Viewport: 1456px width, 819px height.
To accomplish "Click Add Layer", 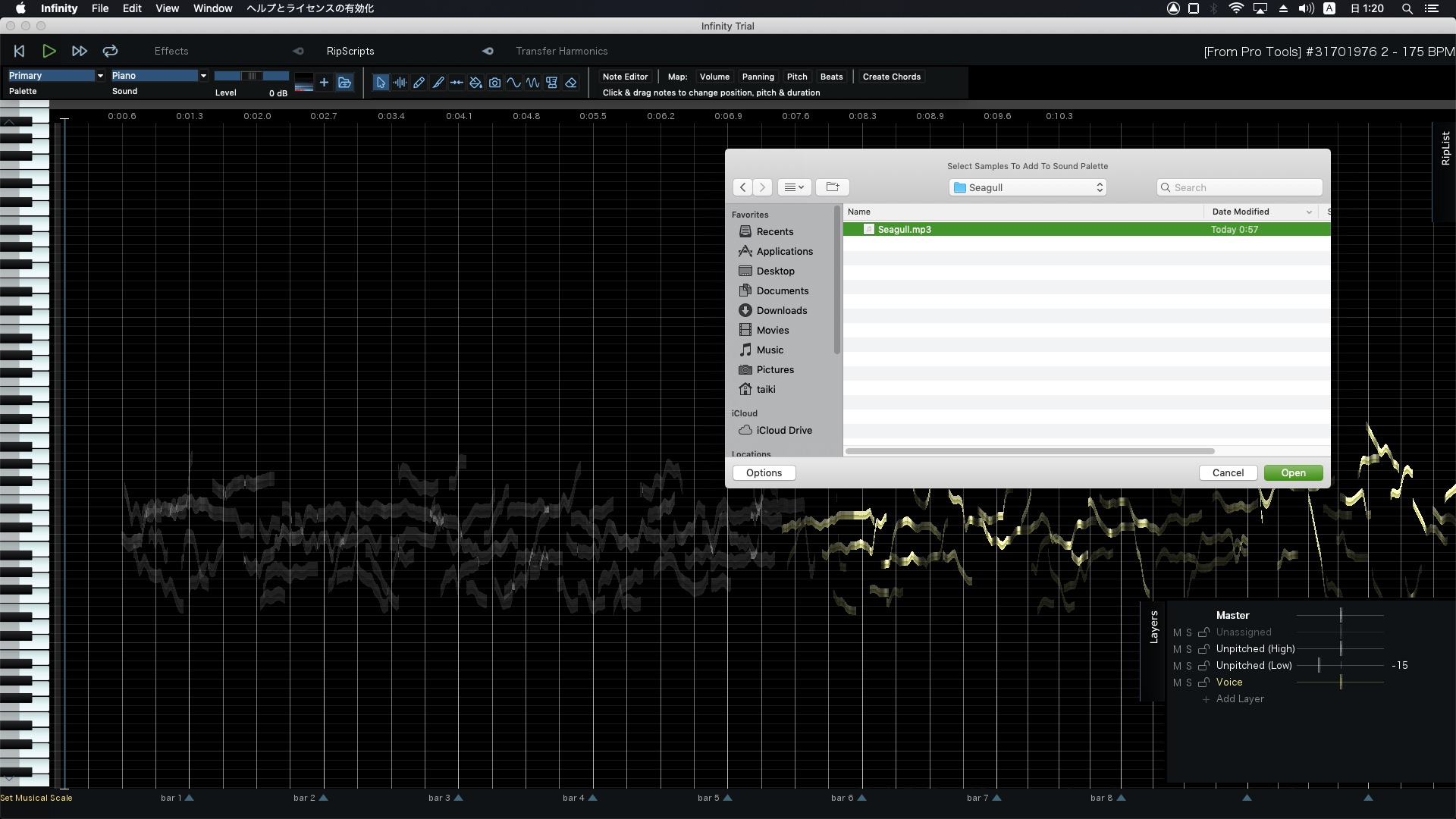I will pyautogui.click(x=1240, y=699).
